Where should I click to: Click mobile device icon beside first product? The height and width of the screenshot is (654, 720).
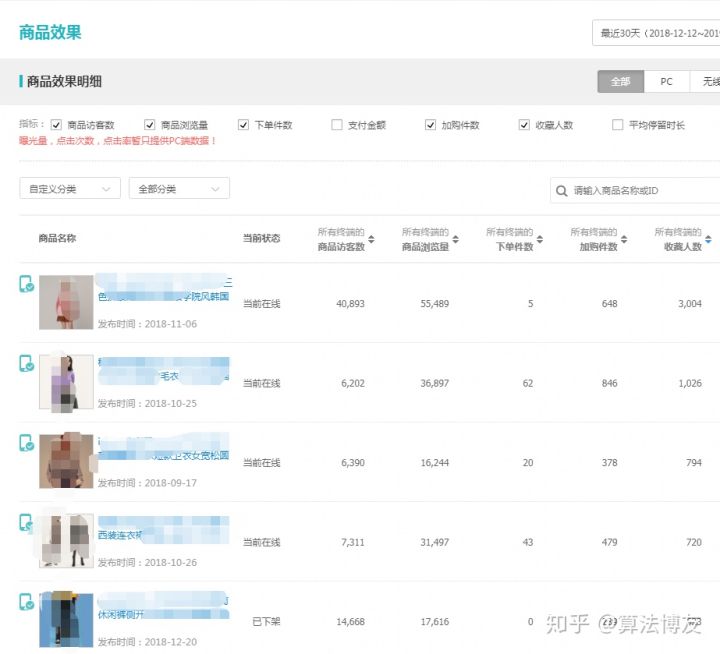click(26, 285)
